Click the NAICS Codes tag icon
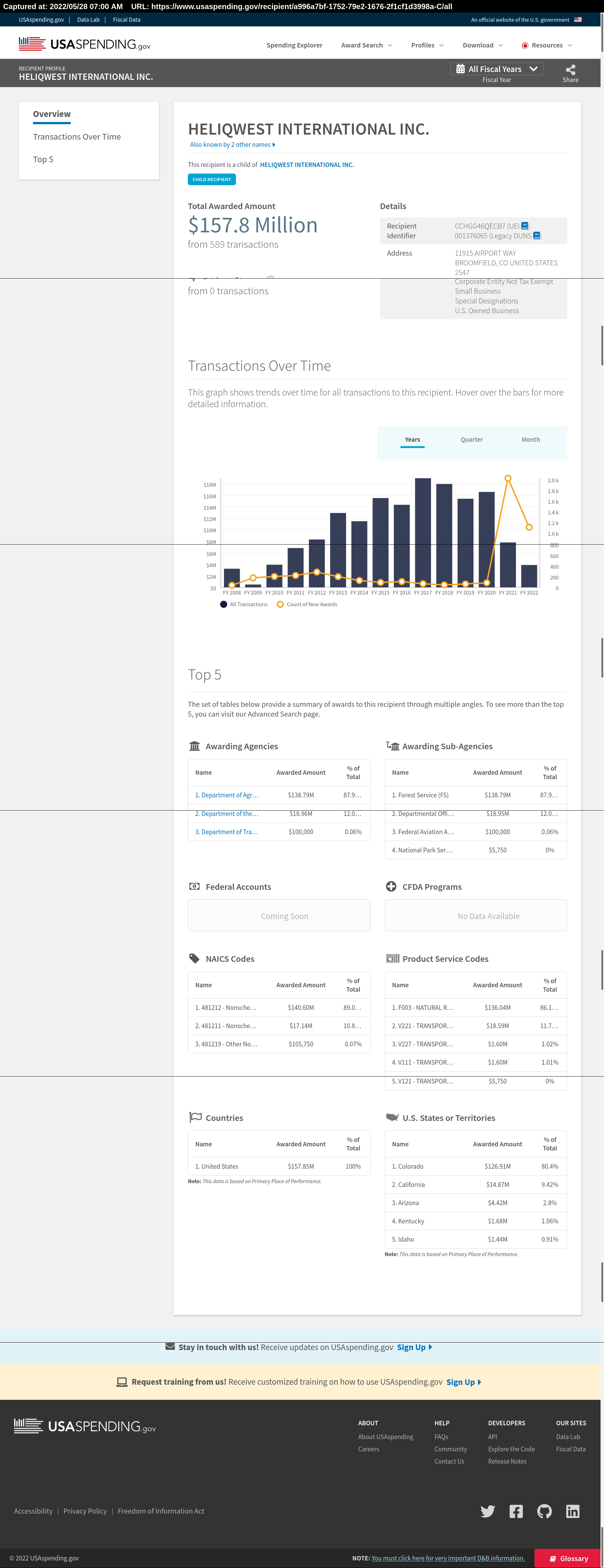 click(194, 958)
